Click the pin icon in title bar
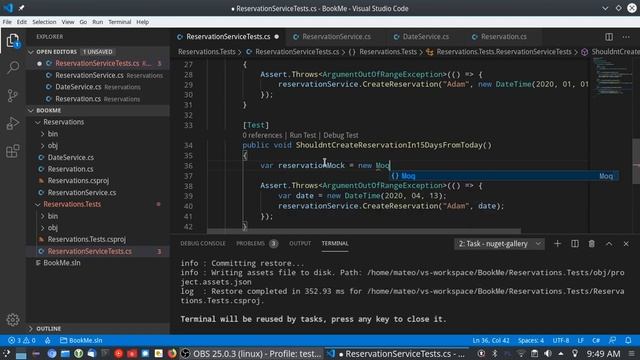640x360 pixels. coord(21,8)
